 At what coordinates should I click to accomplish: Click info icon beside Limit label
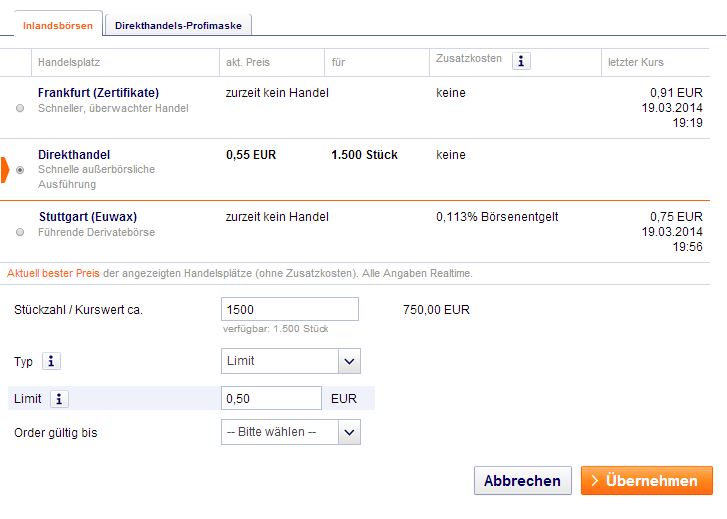tap(60, 399)
